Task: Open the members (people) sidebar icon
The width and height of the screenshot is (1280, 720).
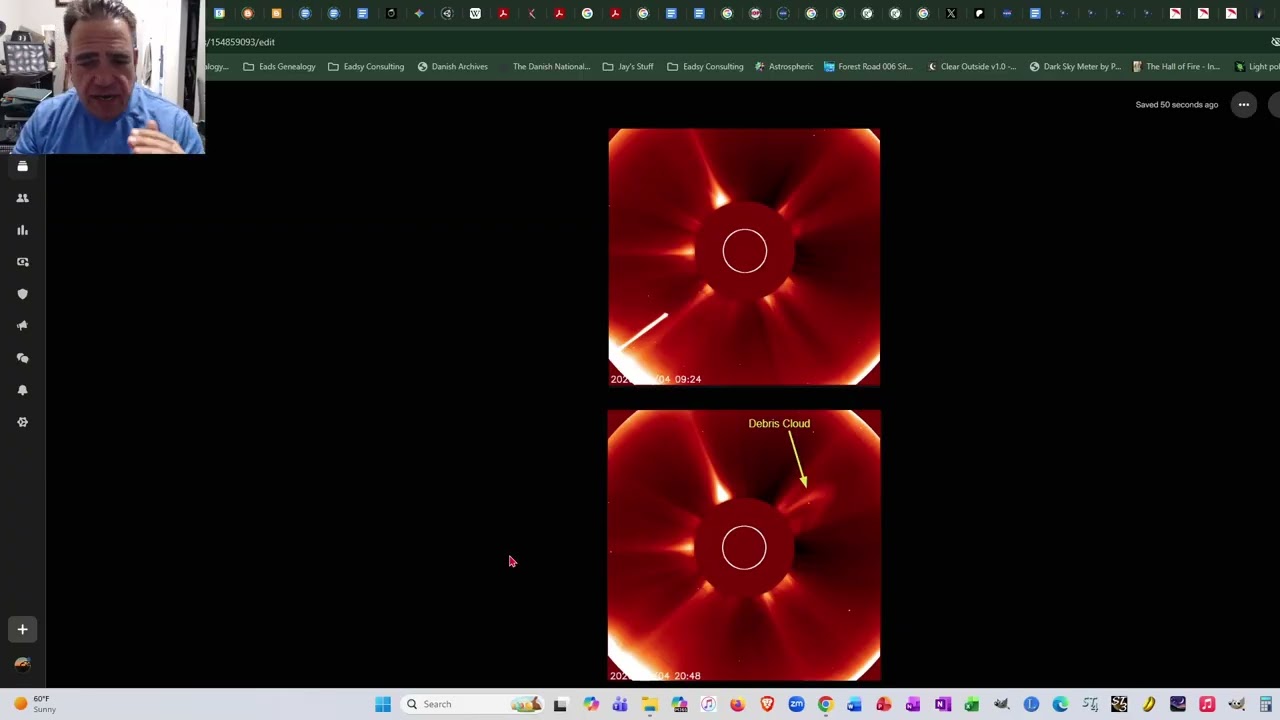Action: (x=22, y=198)
